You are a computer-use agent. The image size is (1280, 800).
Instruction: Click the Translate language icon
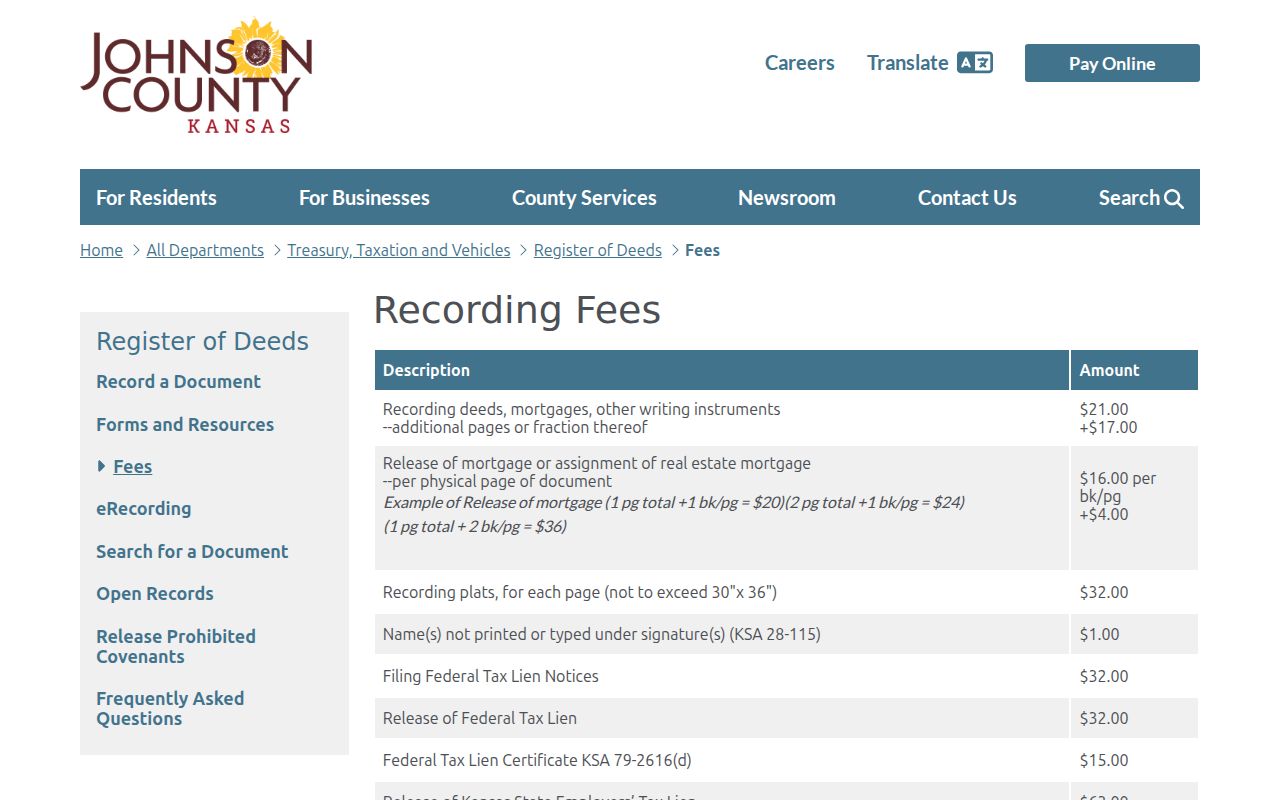(x=975, y=63)
